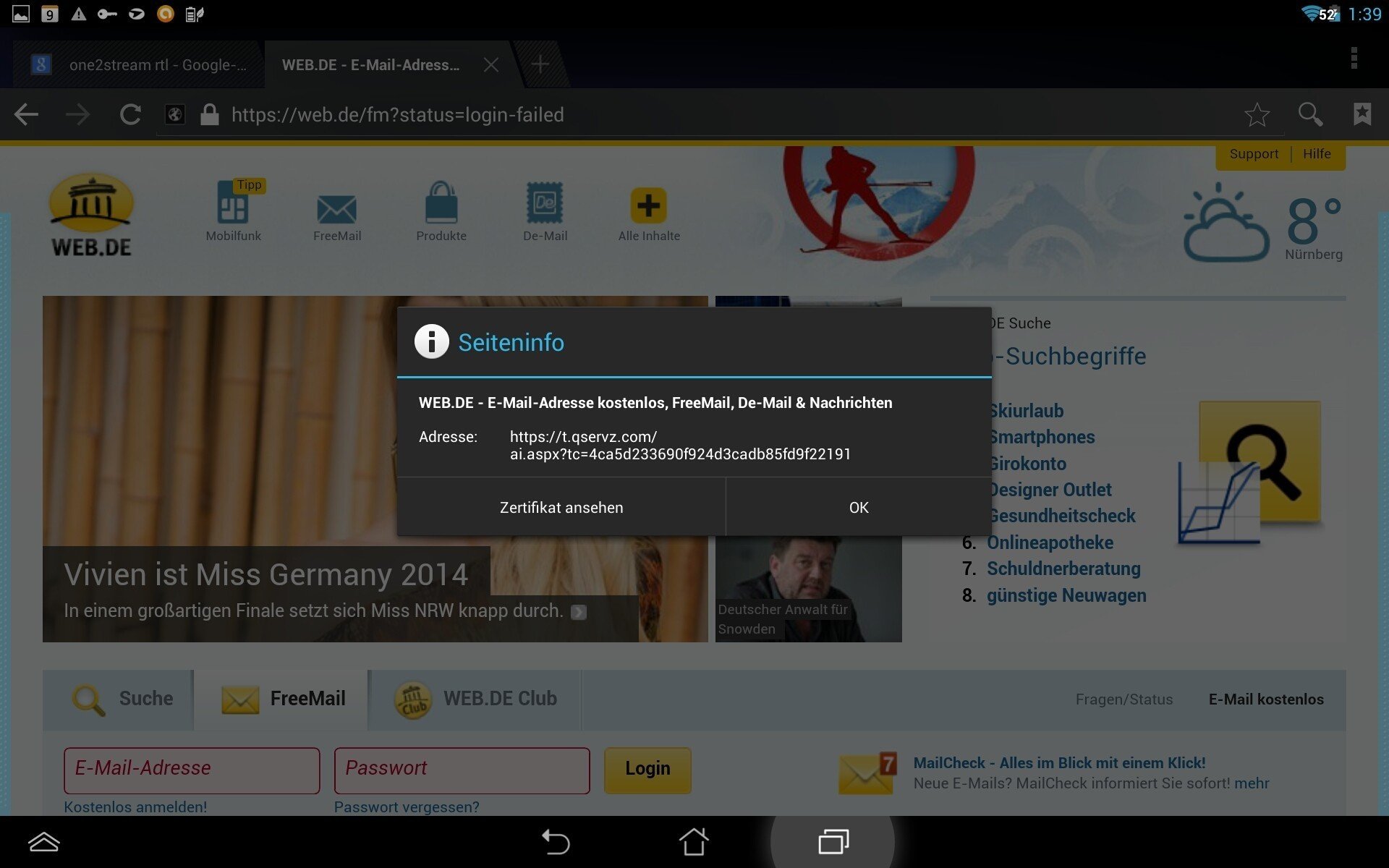The height and width of the screenshot is (868, 1389).
Task: Switch to the one2stream rtl Google tab
Action: (137, 64)
